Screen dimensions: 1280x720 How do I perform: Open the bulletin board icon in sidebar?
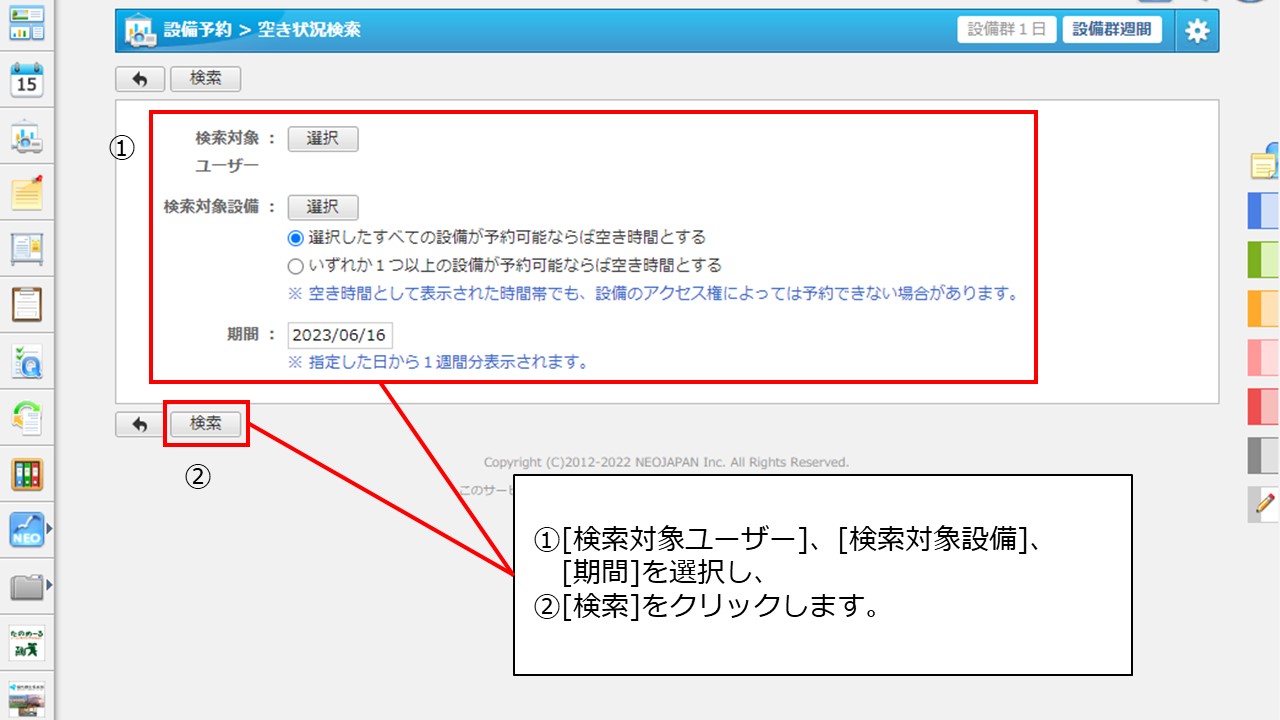27,249
